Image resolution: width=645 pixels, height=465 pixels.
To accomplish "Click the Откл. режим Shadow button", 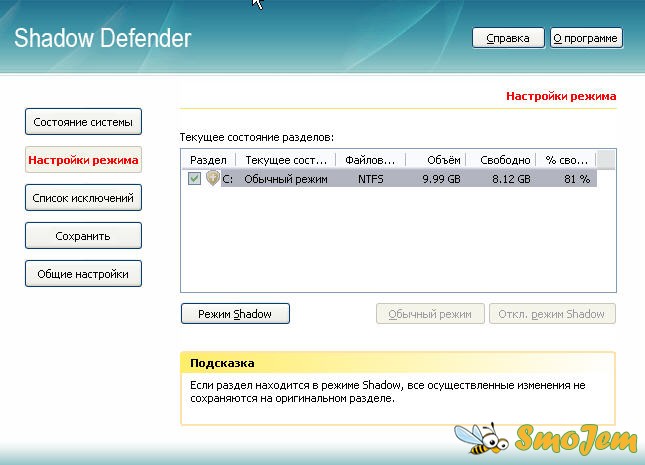I will pyautogui.click(x=552, y=314).
